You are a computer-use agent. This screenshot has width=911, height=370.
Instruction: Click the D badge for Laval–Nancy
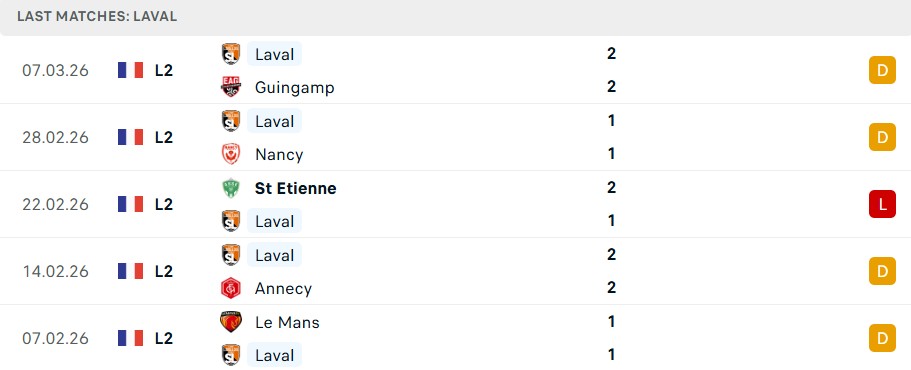click(x=882, y=137)
